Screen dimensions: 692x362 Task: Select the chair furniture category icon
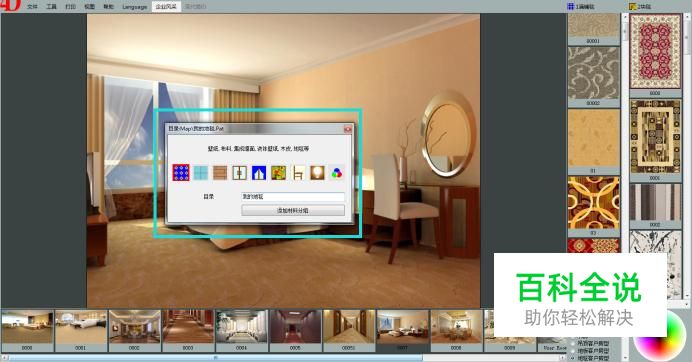pos(298,173)
